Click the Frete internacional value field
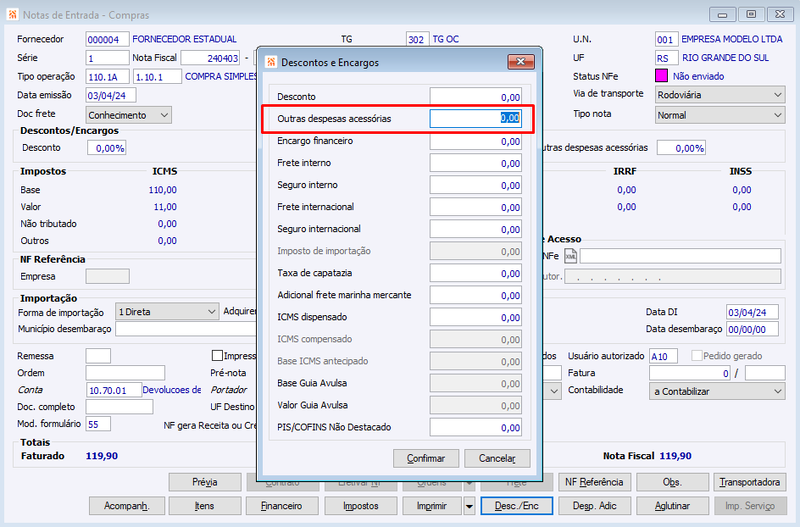 click(x=476, y=207)
